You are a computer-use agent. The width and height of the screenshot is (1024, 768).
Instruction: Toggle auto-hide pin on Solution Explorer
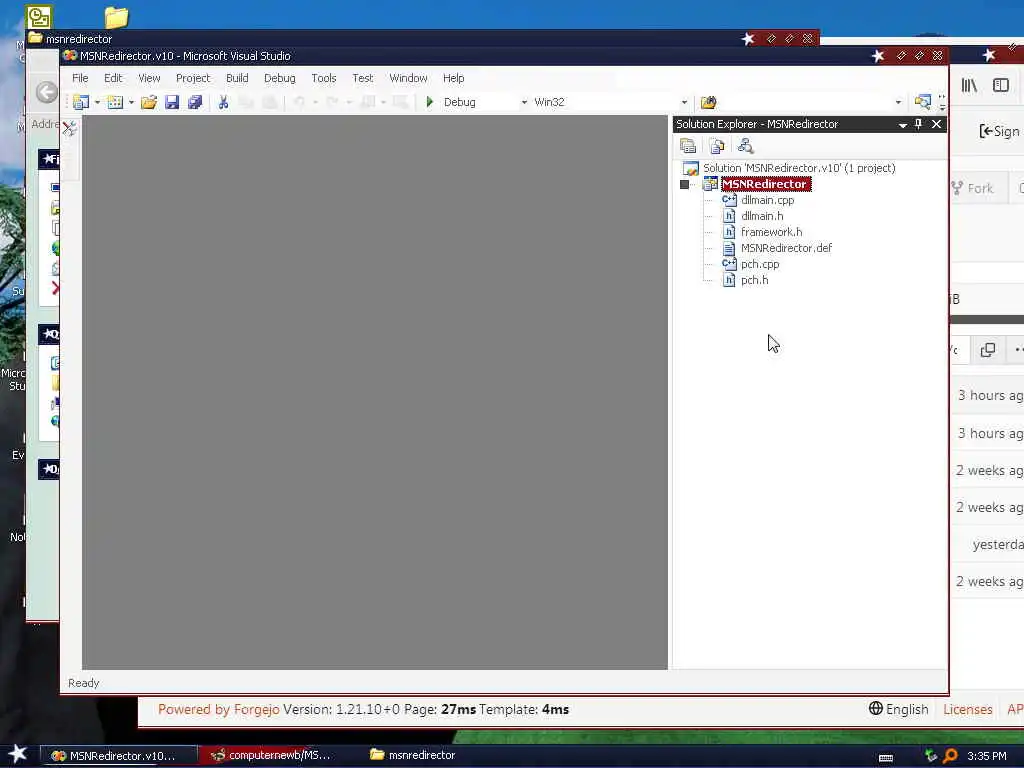point(919,124)
